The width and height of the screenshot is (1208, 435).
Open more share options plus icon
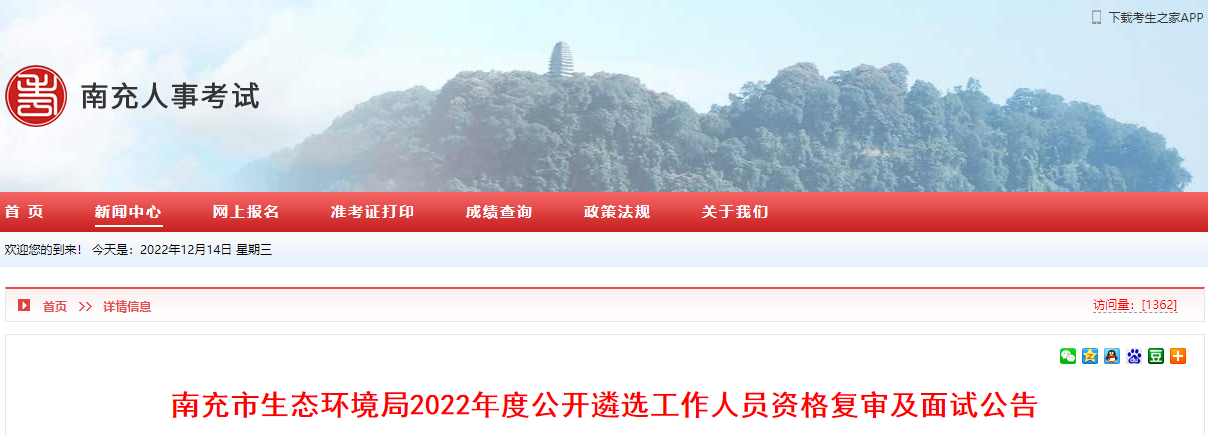[1178, 356]
